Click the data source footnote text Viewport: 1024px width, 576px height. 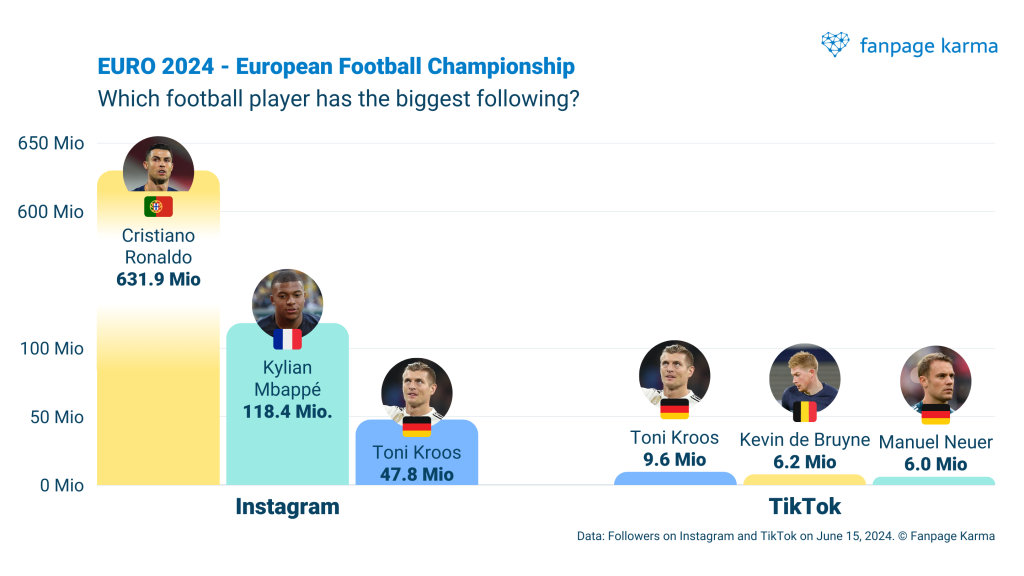coord(785,536)
